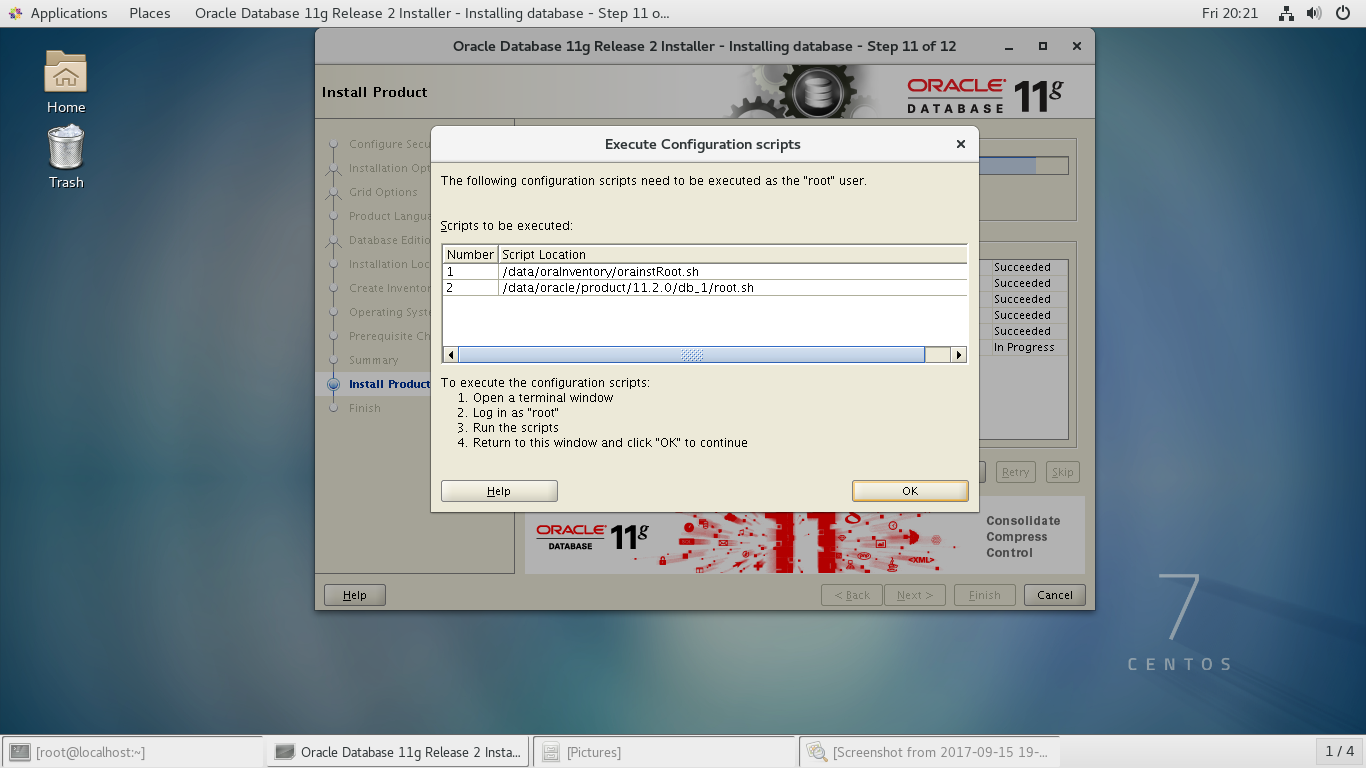Click the 1 / 4 workspace switcher
The image size is (1366, 768).
point(1340,751)
